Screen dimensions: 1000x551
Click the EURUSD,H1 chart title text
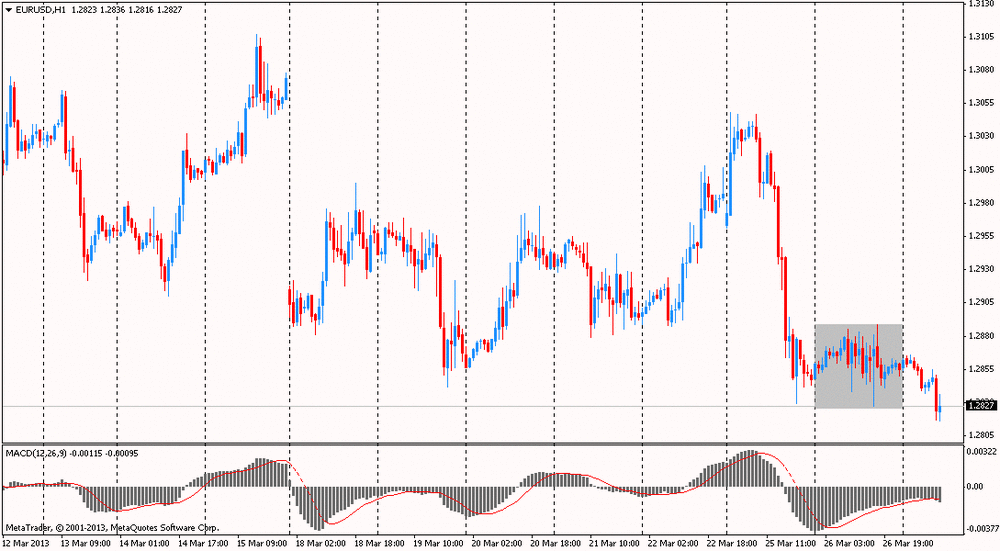[x=41, y=10]
